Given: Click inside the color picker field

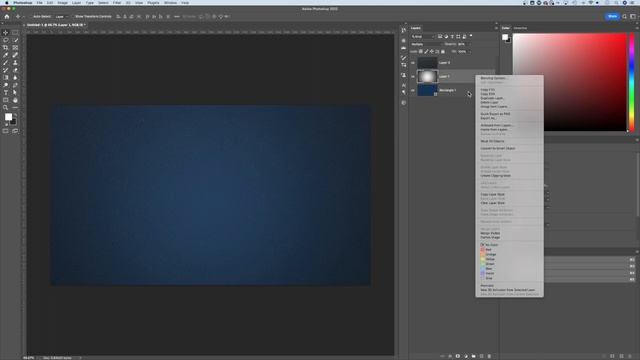Looking at the screenshot, I should pyautogui.click(x=569, y=82).
